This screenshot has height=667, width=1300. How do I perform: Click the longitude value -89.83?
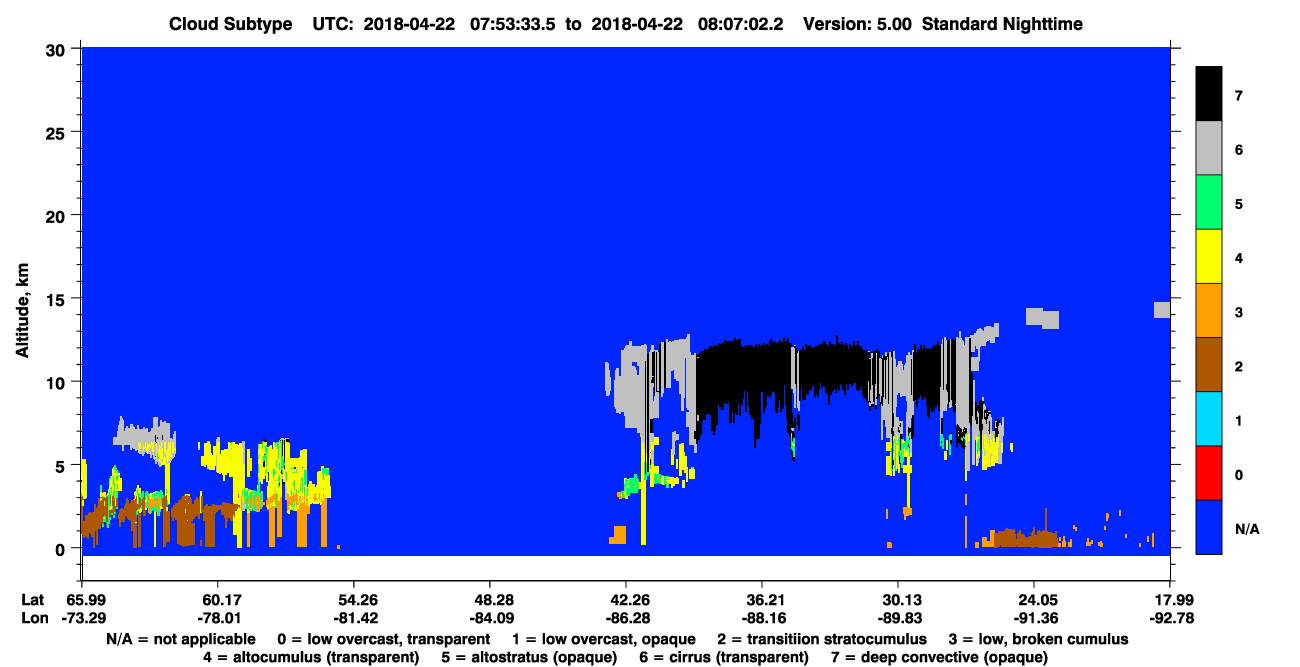[x=898, y=618]
